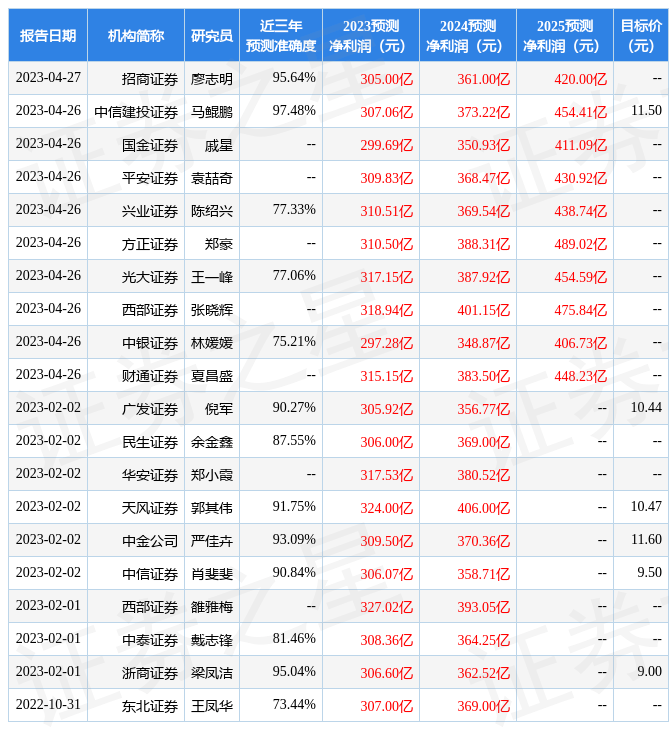Click analyst name 王凤华
669x730 pixels.
point(212,706)
